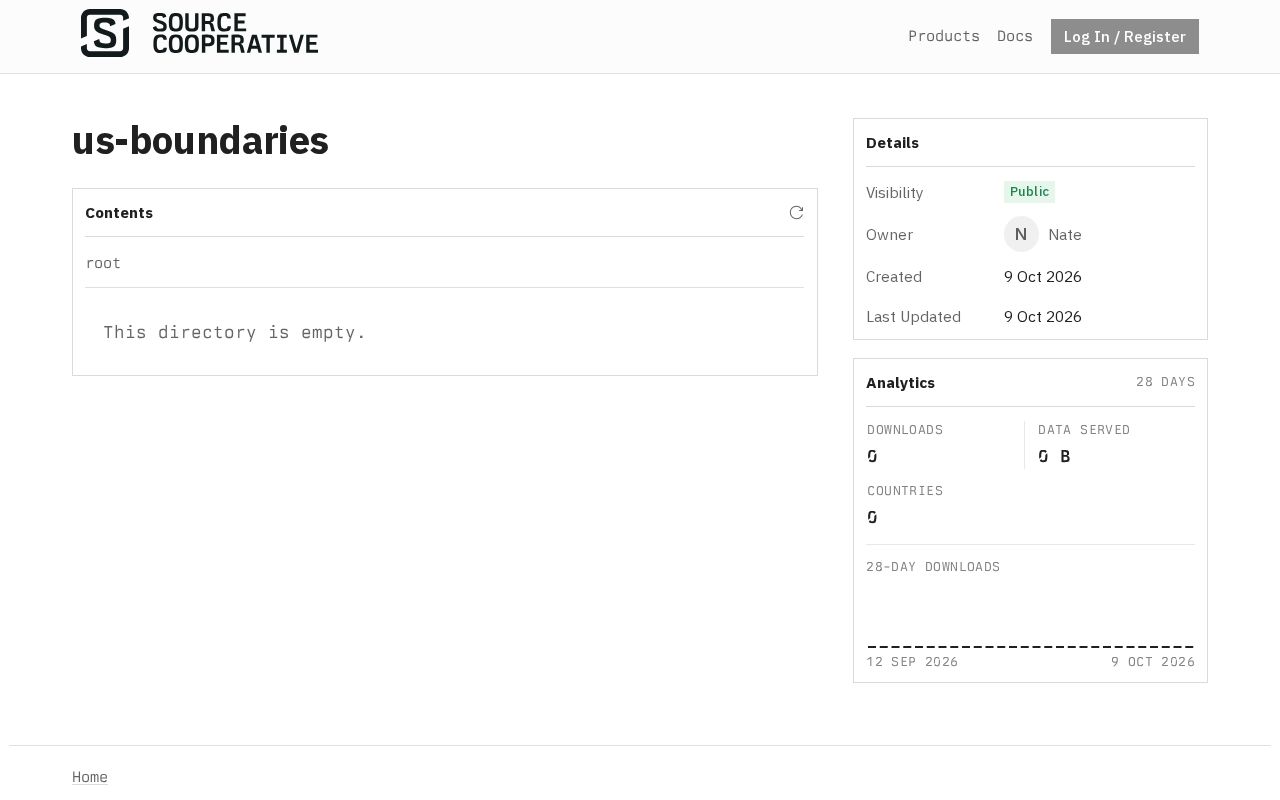Viewport: 1280px width, 800px height.
Task: Click the Downloads count value
Action: pos(872,456)
